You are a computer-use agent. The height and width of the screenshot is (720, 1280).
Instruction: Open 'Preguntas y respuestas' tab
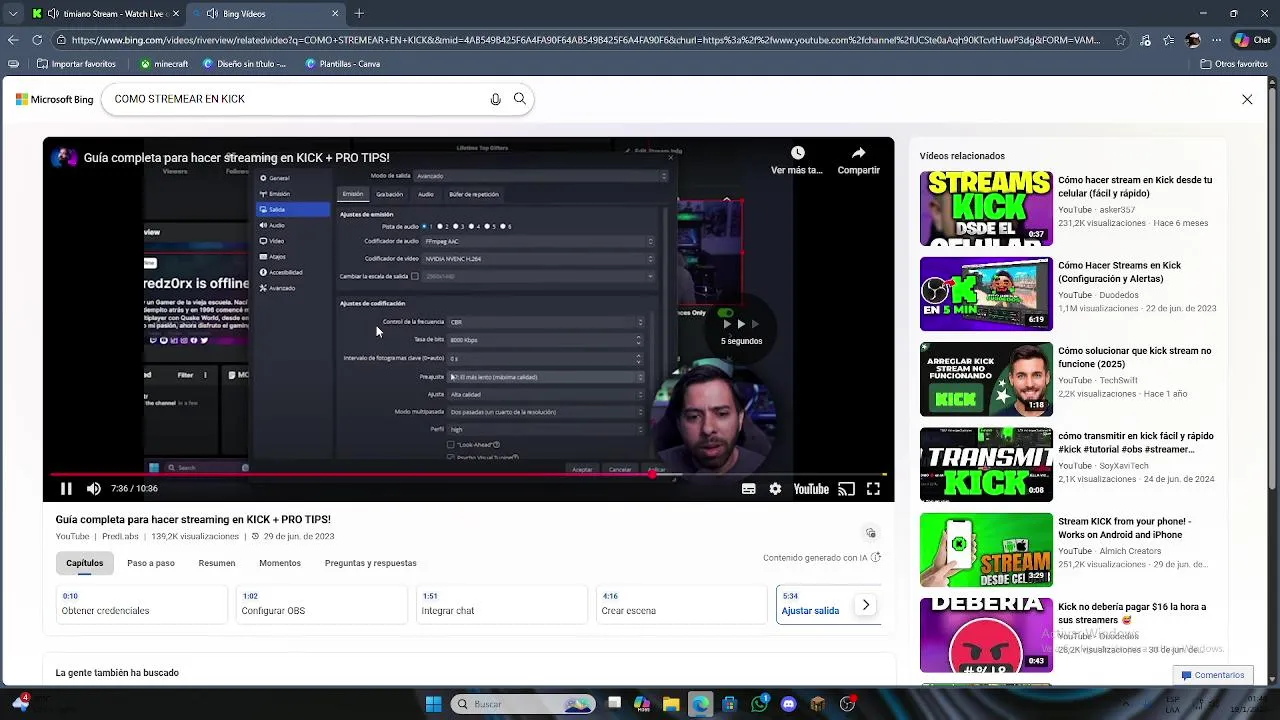pyautogui.click(x=371, y=563)
